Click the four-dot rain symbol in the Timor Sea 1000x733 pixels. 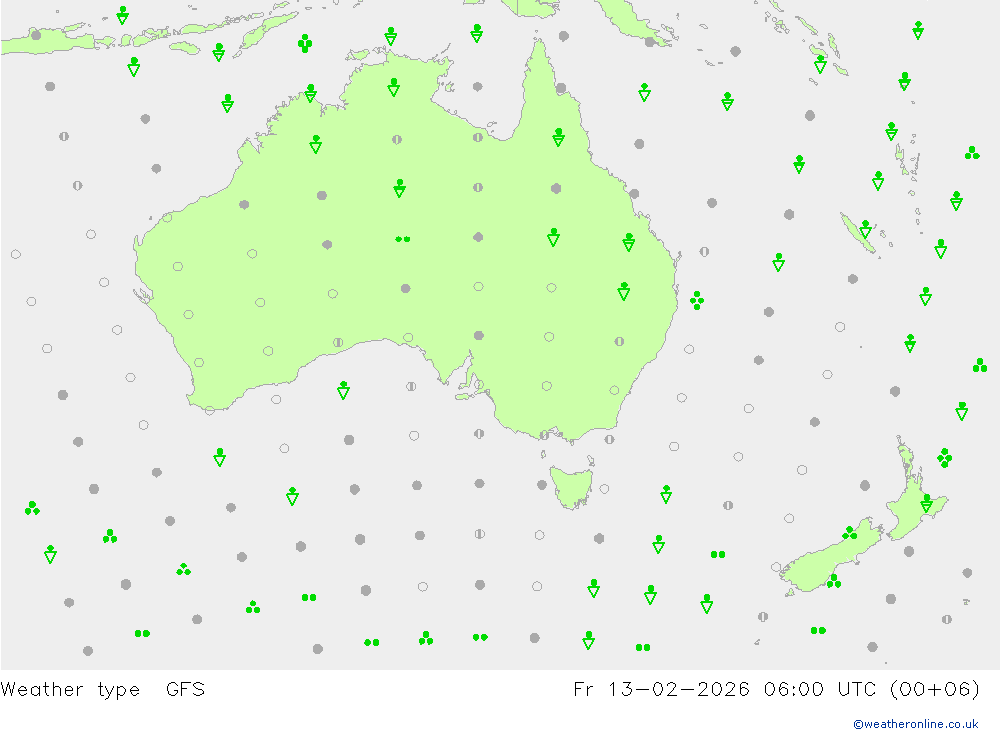(x=305, y=43)
